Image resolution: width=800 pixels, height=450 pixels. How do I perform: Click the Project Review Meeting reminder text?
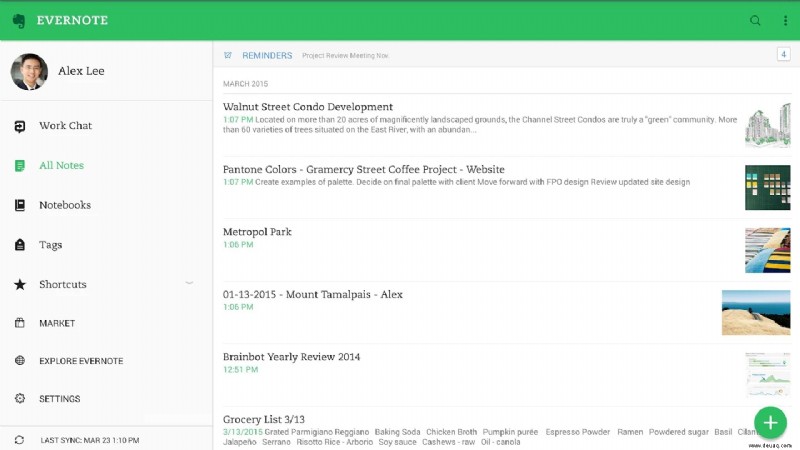(x=345, y=55)
